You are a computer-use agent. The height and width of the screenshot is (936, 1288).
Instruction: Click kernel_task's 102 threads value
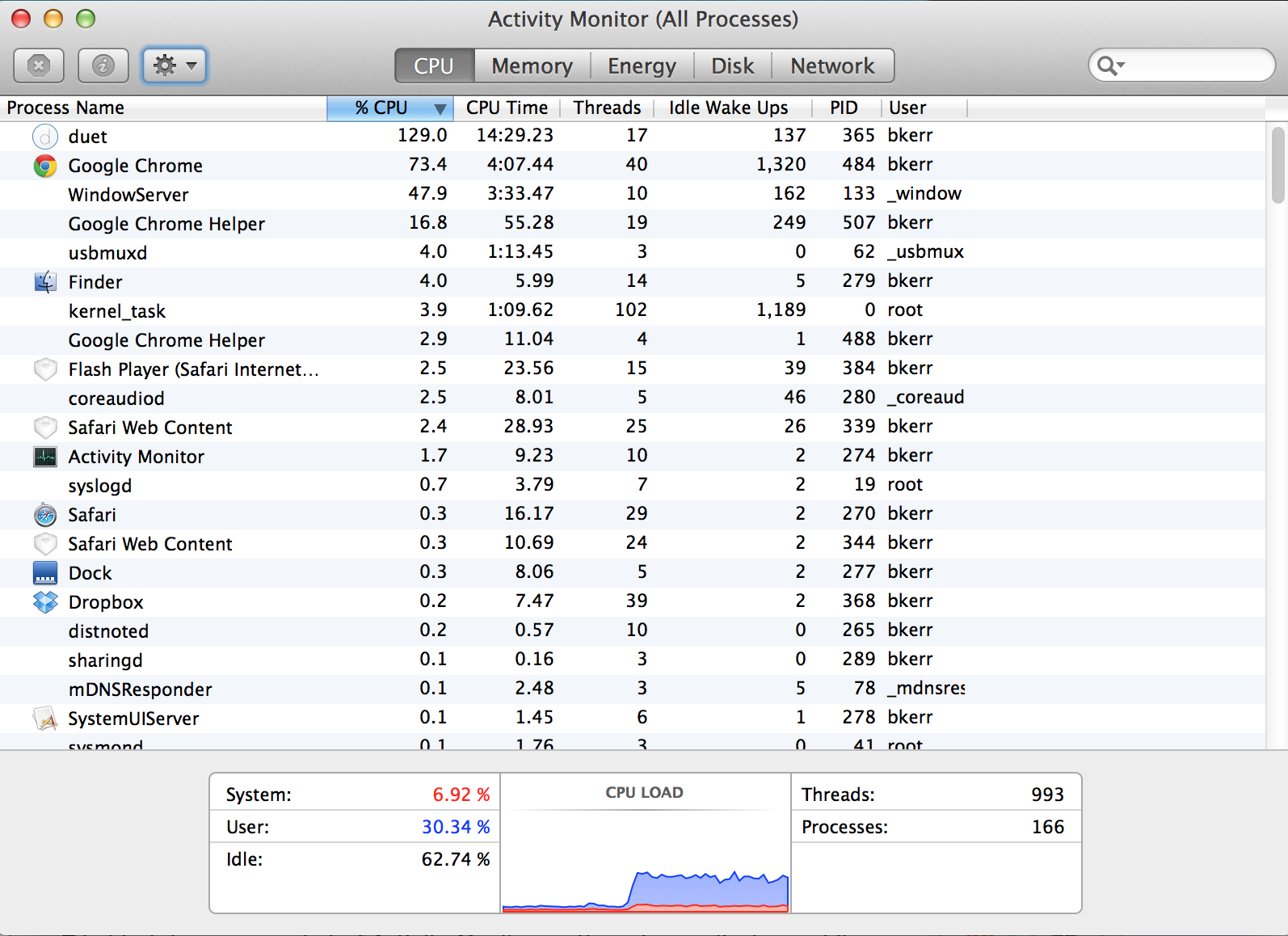pyautogui.click(x=630, y=310)
